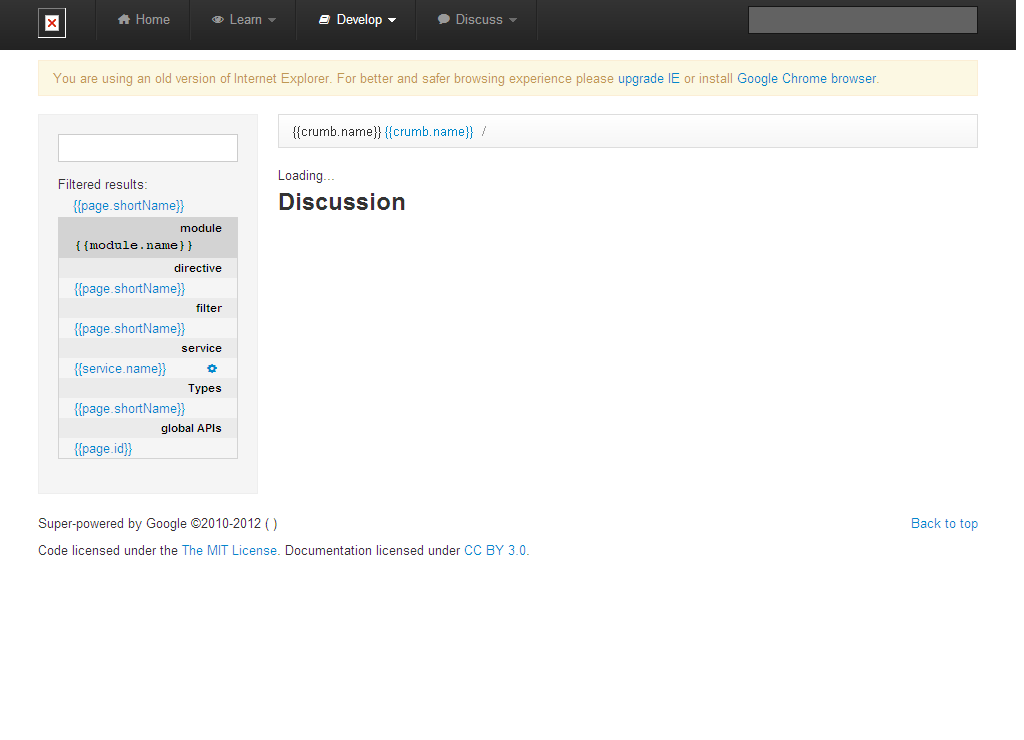This screenshot has height=740, width=1024.
Task: Follow the Google Chrome browser link
Action: [807, 78]
